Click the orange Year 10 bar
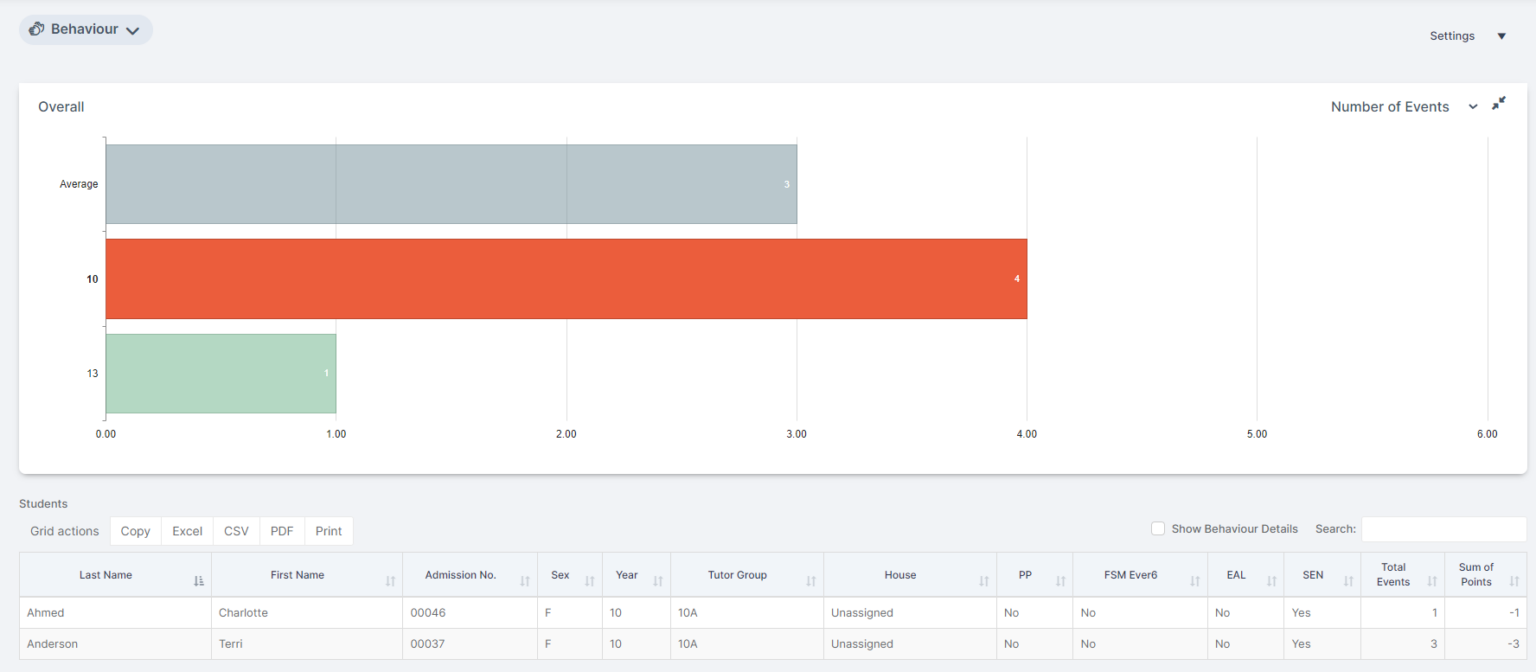Image resolution: width=1536 pixels, height=672 pixels. click(x=565, y=279)
